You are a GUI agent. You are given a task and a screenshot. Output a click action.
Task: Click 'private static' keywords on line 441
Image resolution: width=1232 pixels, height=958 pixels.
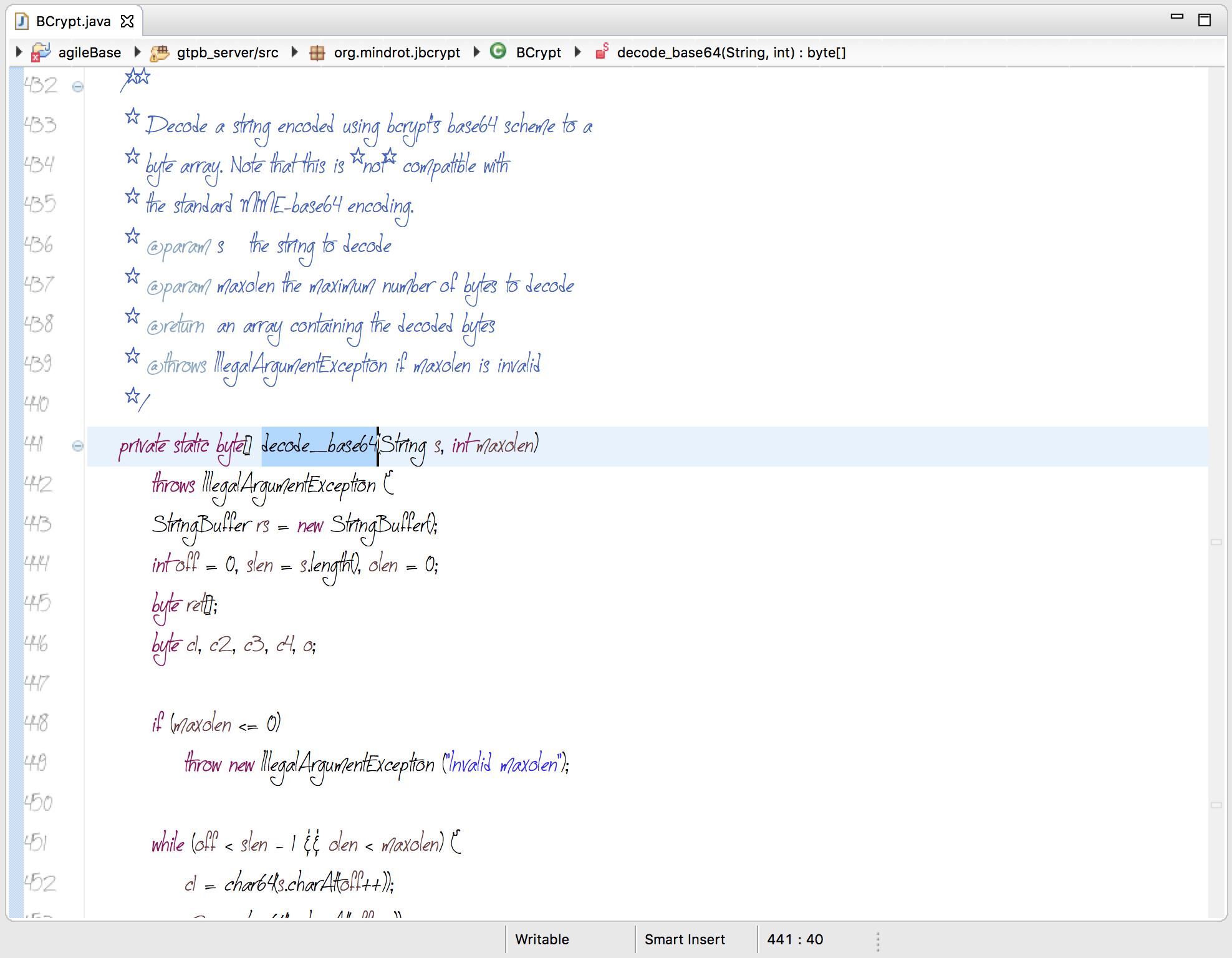pos(164,446)
